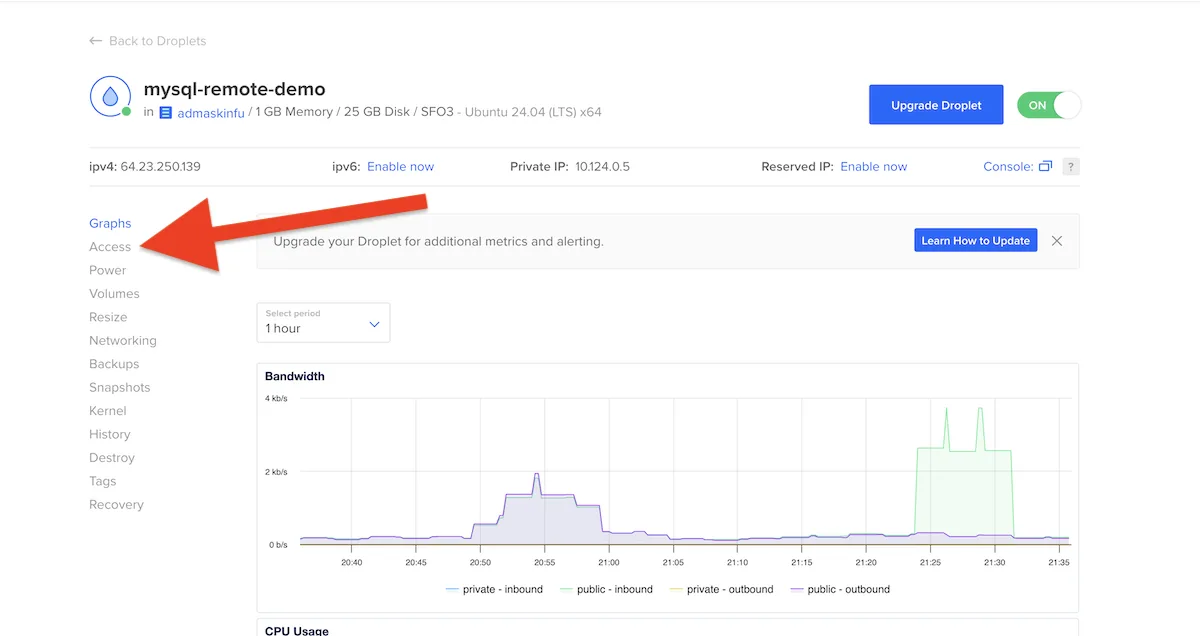Viewport: 1200px width, 636px height.
Task: Click the project icon next to admaskinfu
Action: [x=166, y=113]
